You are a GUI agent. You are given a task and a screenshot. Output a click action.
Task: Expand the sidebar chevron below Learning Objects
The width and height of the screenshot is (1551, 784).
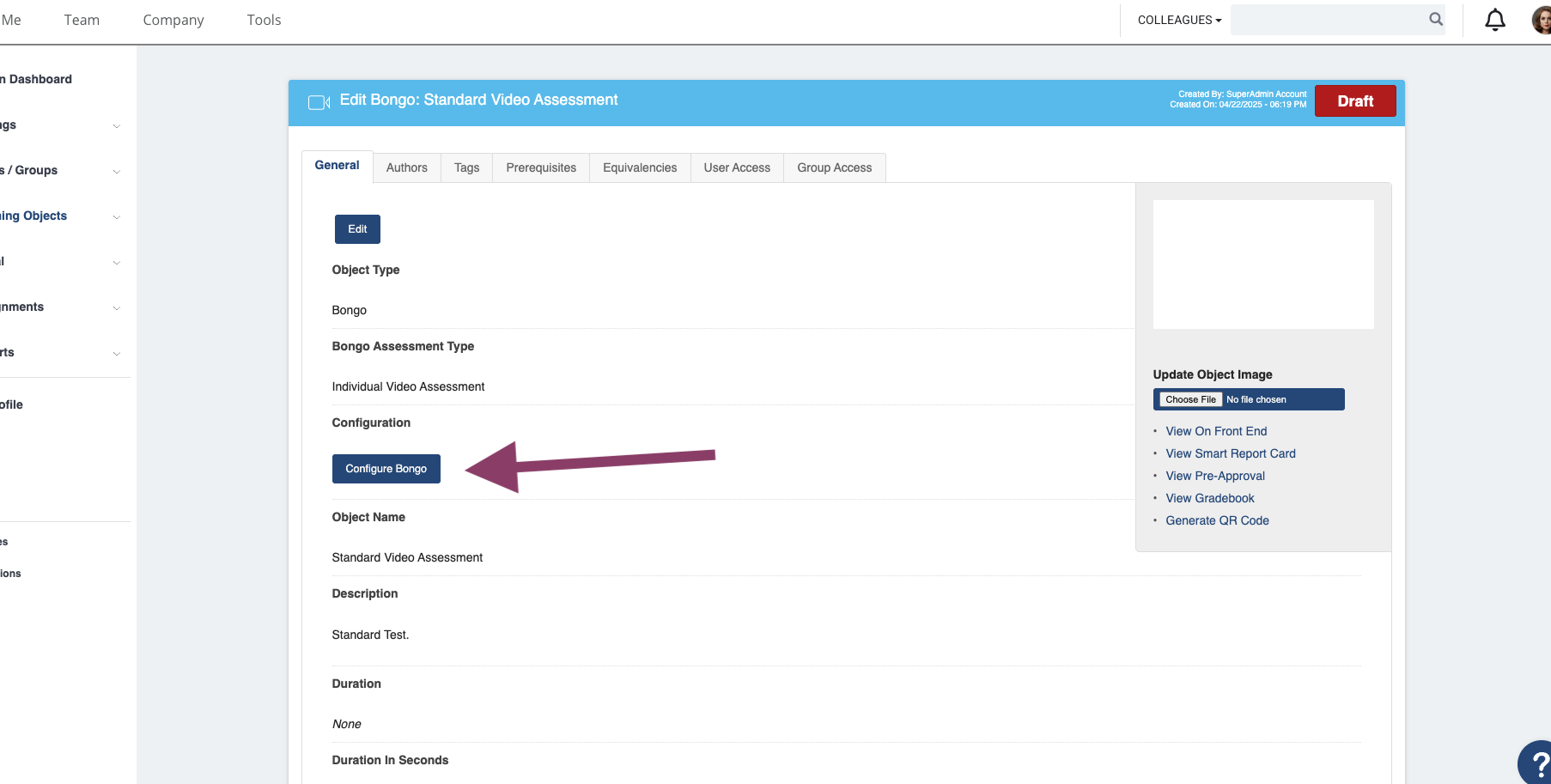[117, 263]
